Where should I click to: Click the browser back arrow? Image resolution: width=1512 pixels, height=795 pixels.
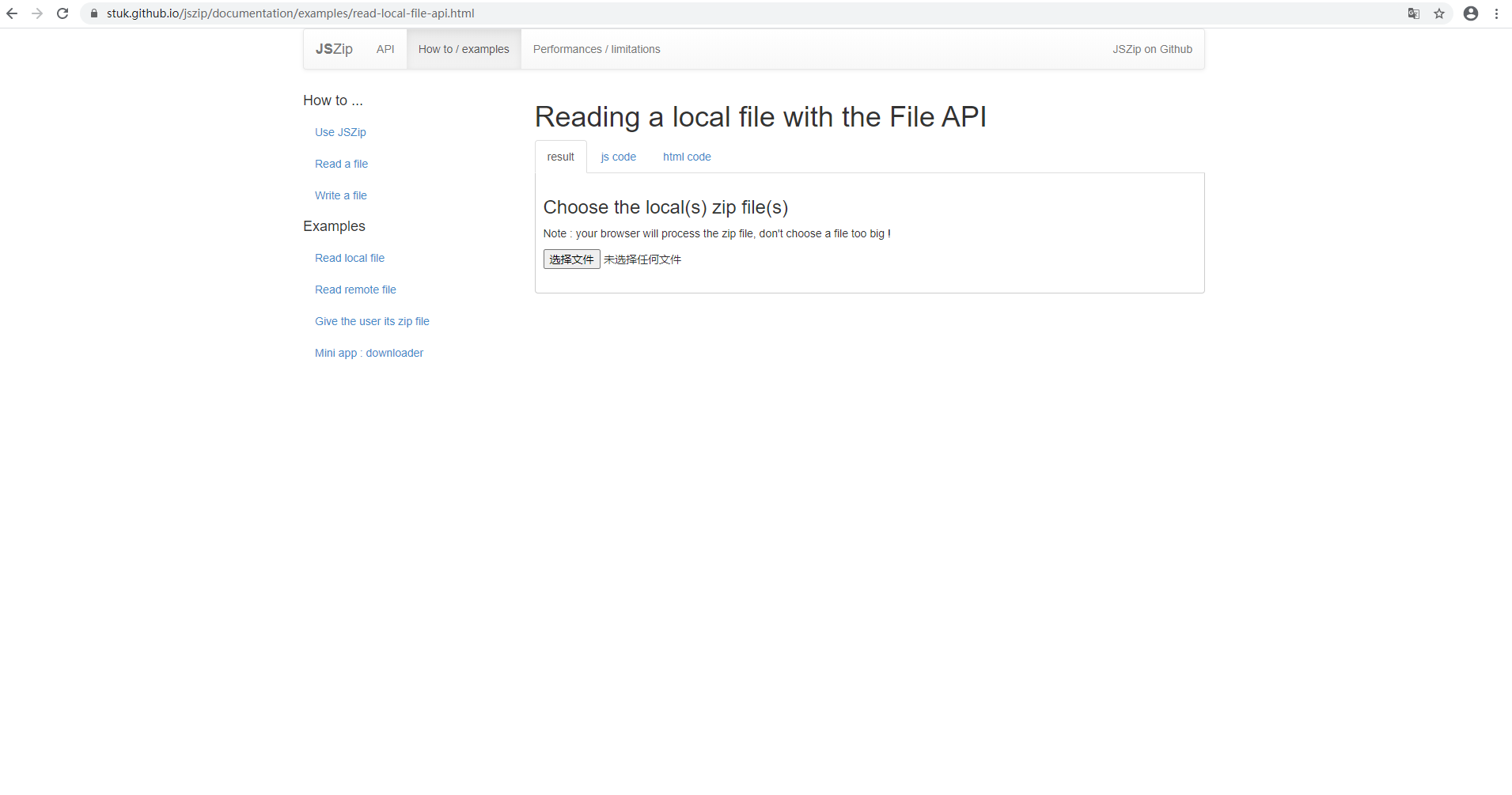click(x=12, y=13)
